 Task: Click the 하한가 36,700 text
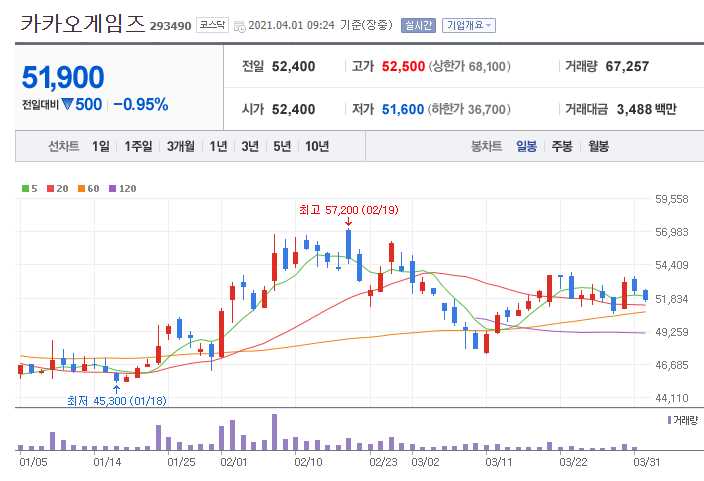click(469, 109)
